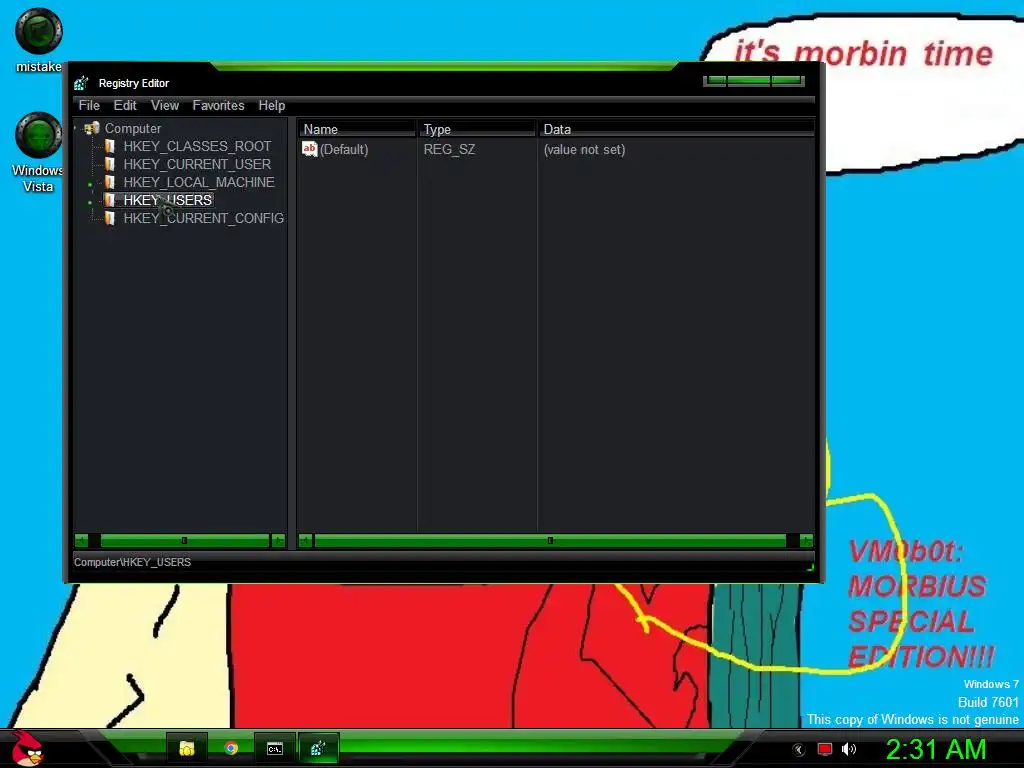Launch Chrome from the taskbar
Image resolution: width=1024 pixels, height=768 pixels.
(x=231, y=748)
